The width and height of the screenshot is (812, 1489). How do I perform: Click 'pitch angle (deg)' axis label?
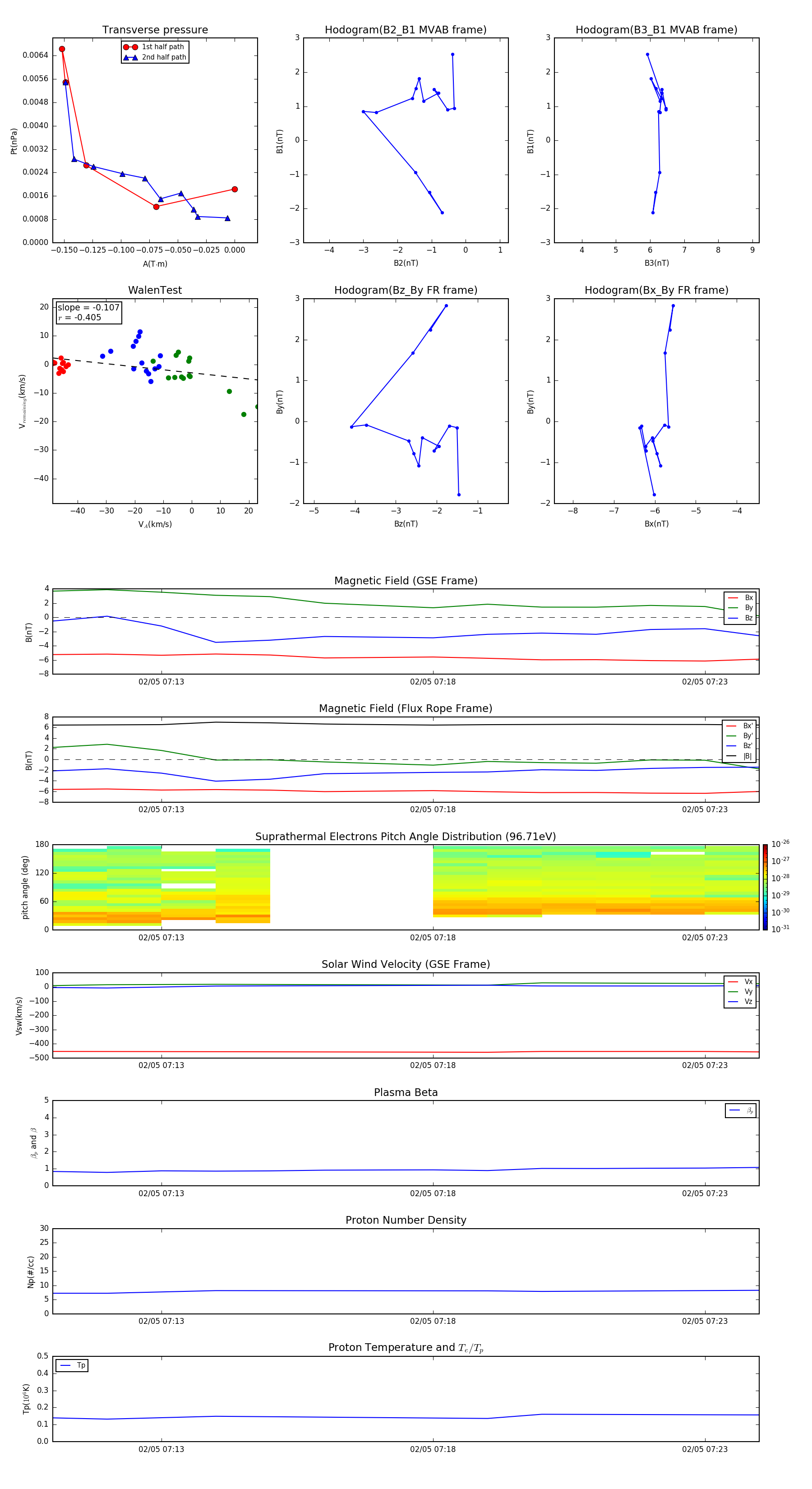click(x=25, y=887)
